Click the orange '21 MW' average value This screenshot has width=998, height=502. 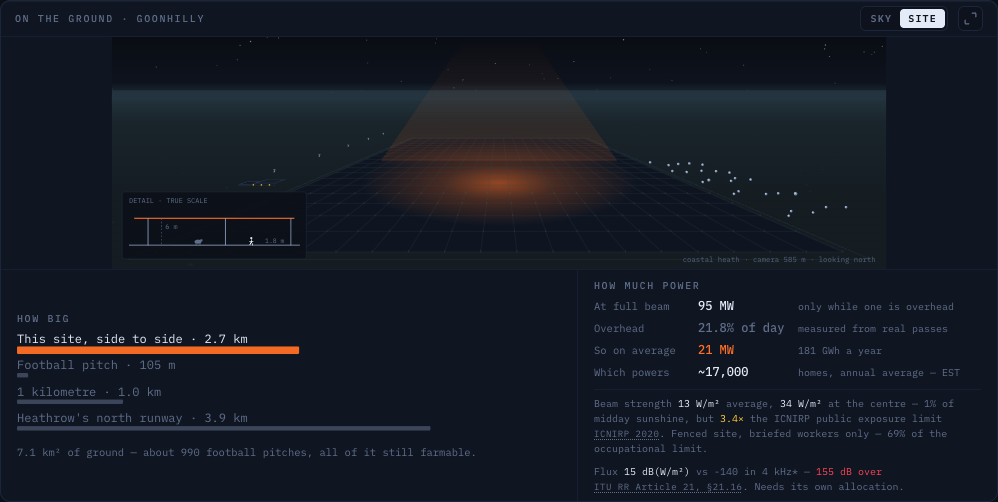[x=715, y=350]
